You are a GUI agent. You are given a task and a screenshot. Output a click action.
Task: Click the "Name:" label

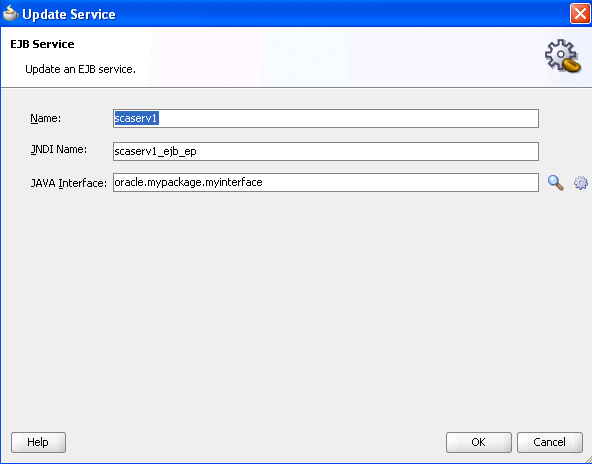pyautogui.click(x=46, y=118)
